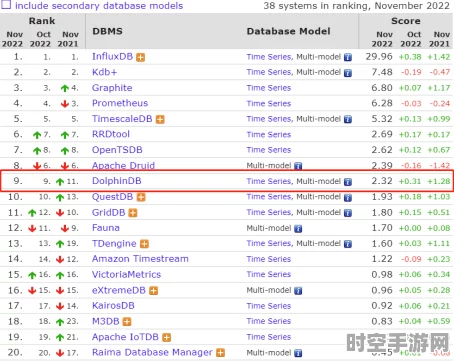Screen dimensions: 454x361
Task: Click the Time Series link for RRDtool
Action: click(x=269, y=134)
